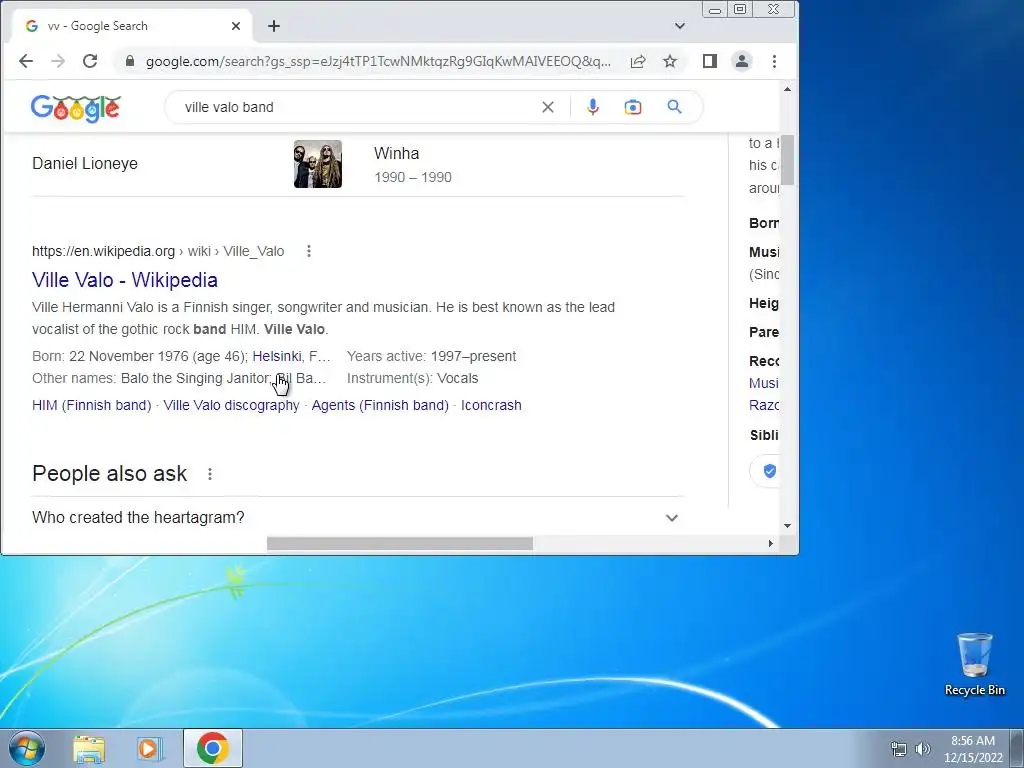This screenshot has height=768, width=1024.
Task: Open the Windows Start menu
Action: pos(27,748)
